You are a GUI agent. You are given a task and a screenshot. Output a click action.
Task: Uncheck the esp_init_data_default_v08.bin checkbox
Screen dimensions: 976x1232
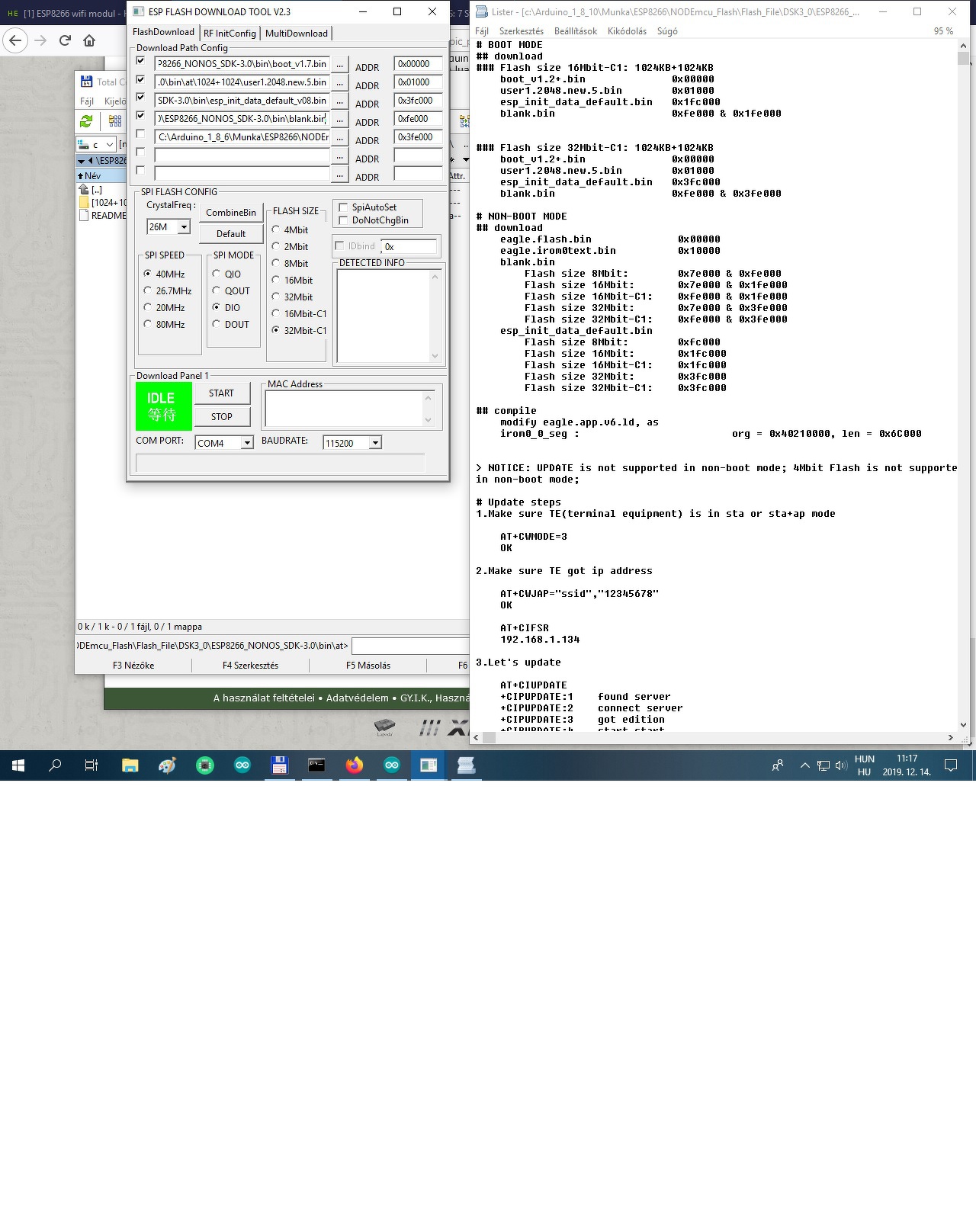coord(140,98)
